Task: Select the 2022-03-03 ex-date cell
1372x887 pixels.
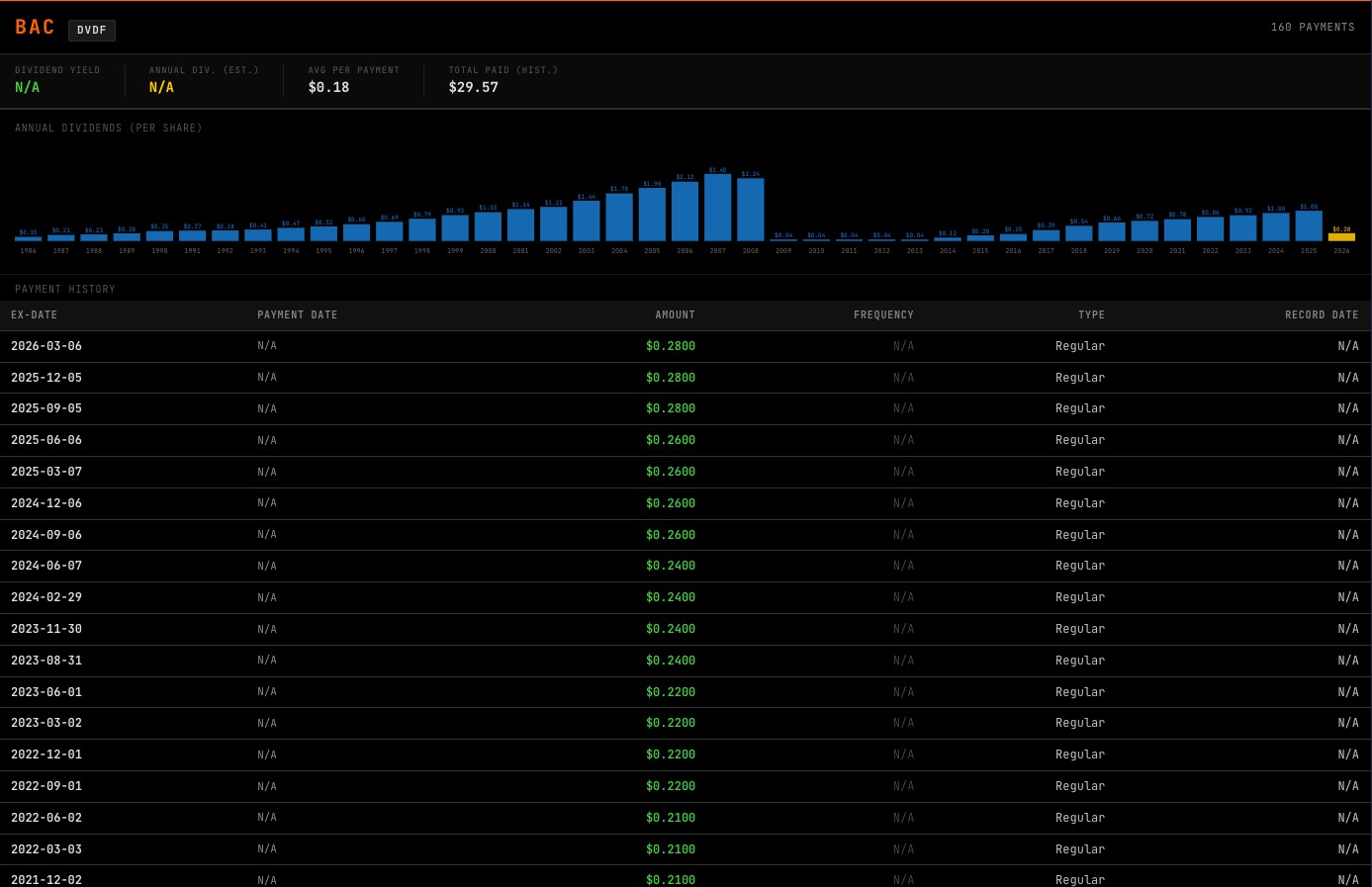Action: click(x=46, y=849)
